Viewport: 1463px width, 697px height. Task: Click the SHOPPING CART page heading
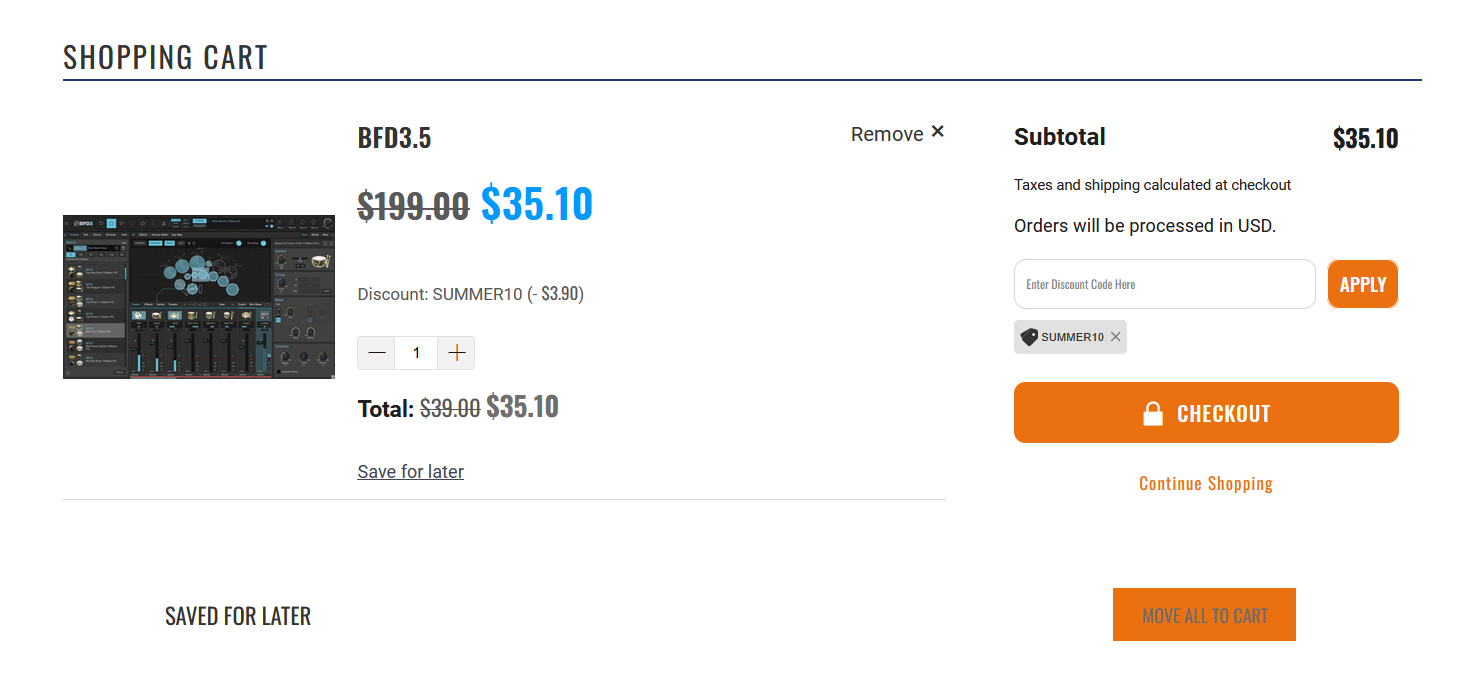pos(166,57)
